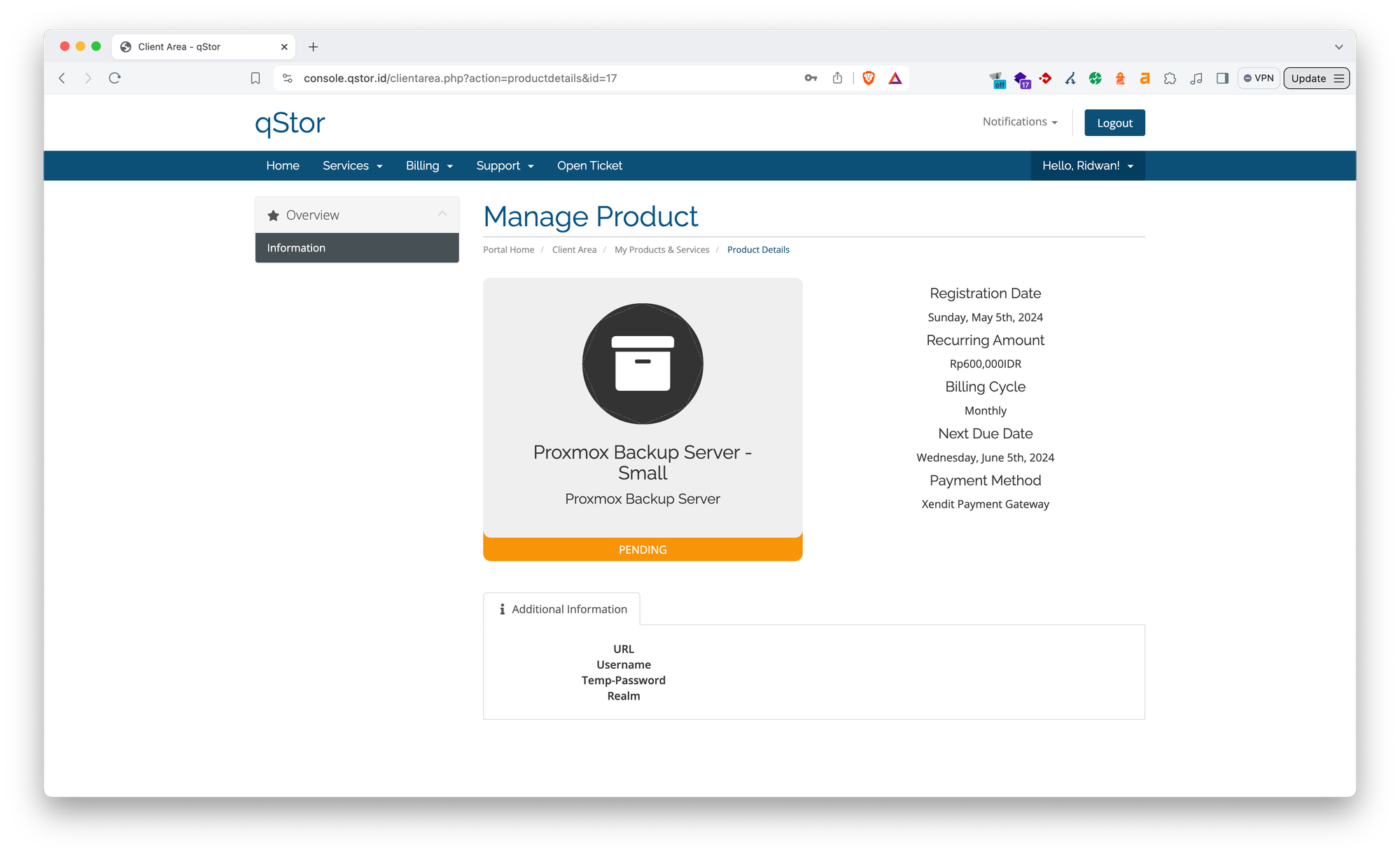
Task: Toggle the browser sidebar panel
Action: (x=1222, y=78)
